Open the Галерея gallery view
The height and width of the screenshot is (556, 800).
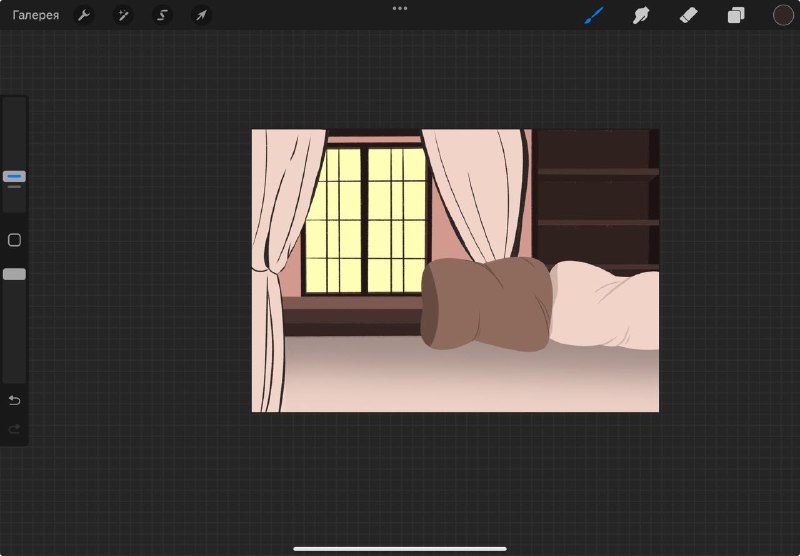click(35, 15)
